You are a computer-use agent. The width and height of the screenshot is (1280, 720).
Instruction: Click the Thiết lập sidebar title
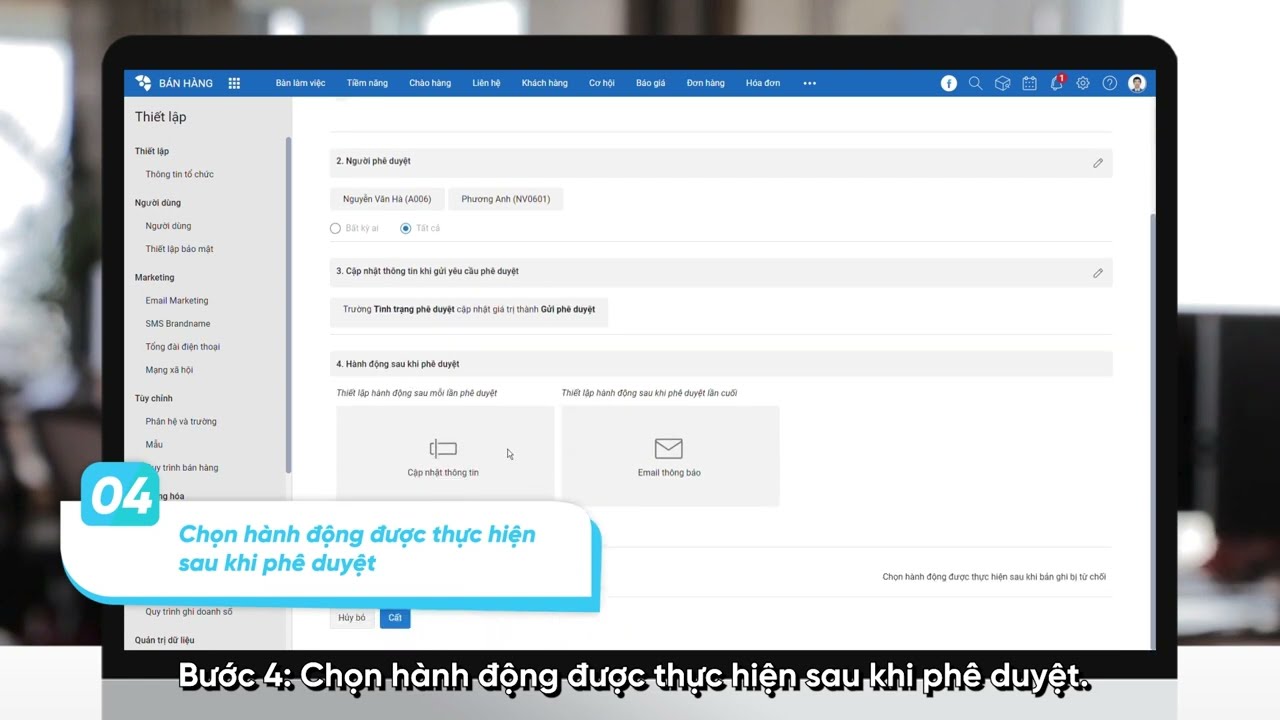click(160, 117)
